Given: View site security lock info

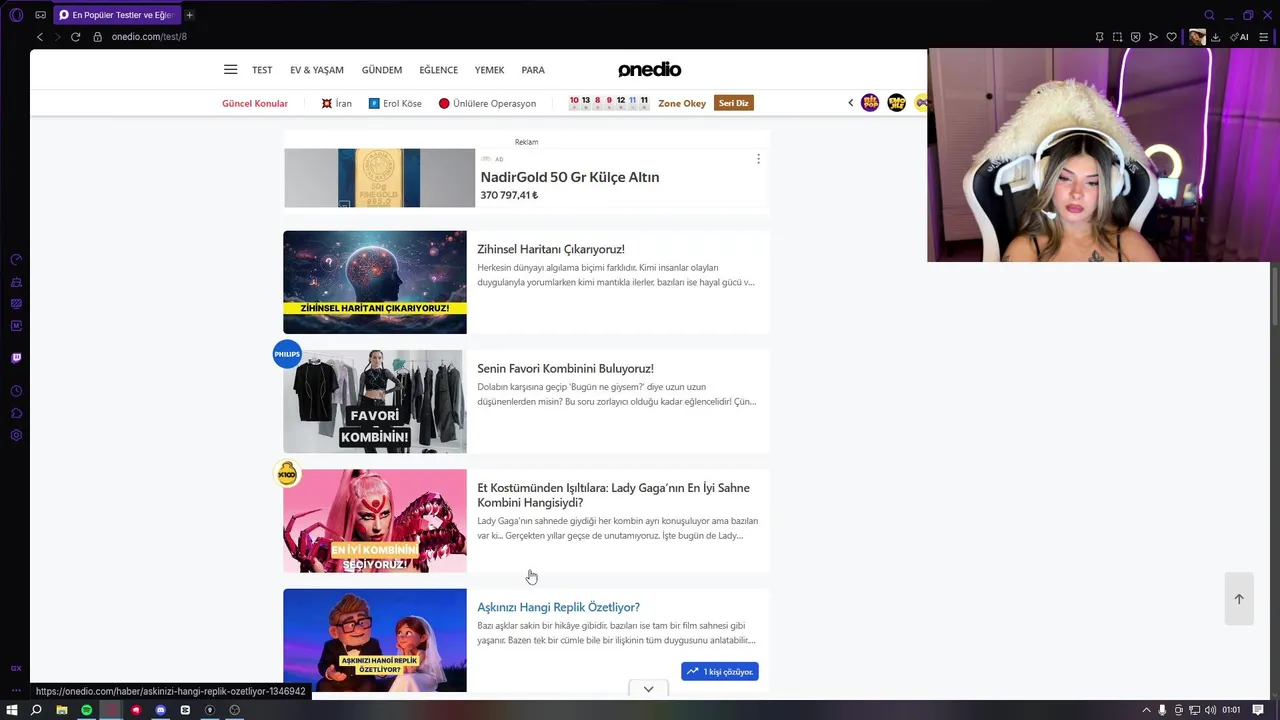Looking at the screenshot, I should (98, 37).
